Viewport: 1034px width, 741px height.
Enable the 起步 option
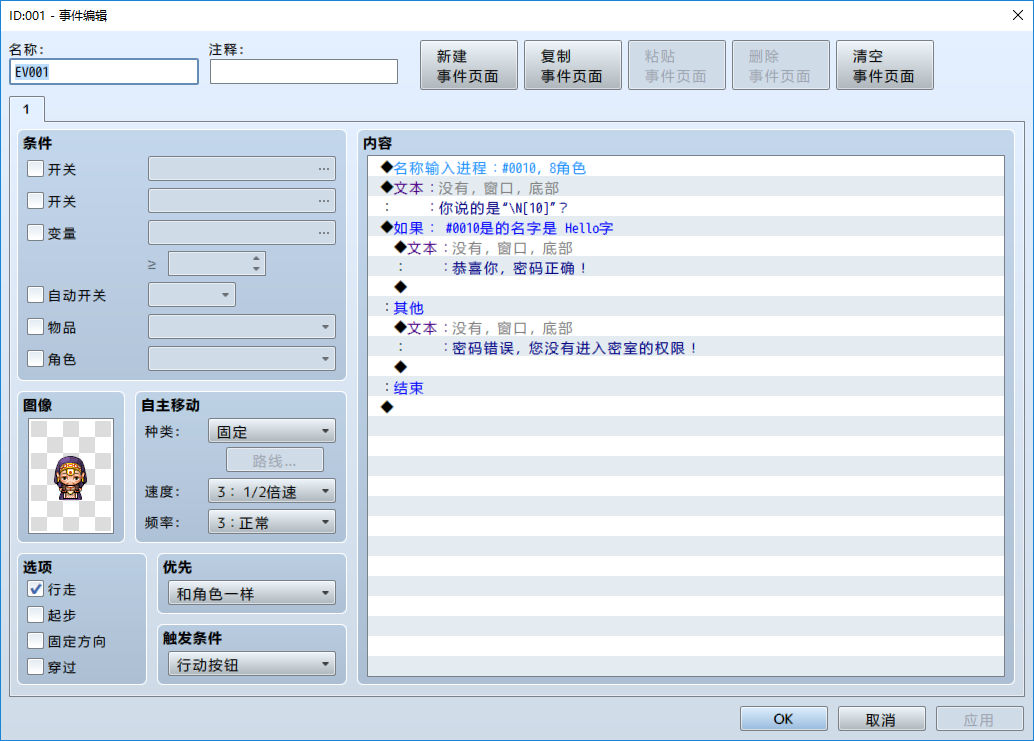(36, 615)
